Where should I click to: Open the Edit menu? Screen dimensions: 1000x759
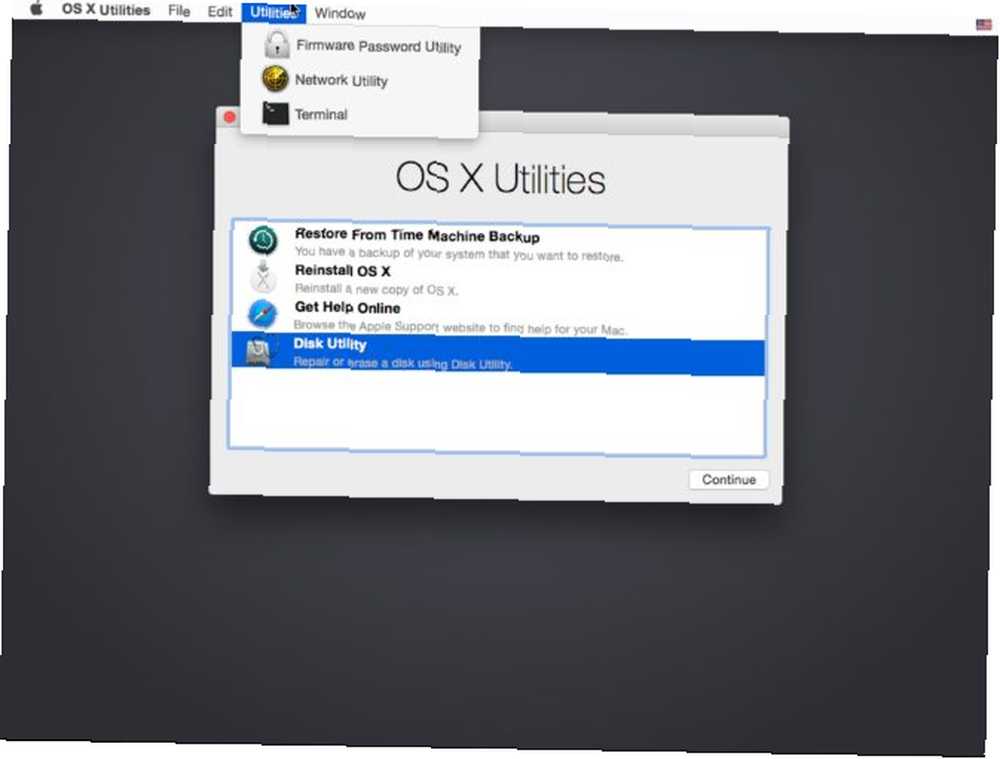pyautogui.click(x=219, y=11)
